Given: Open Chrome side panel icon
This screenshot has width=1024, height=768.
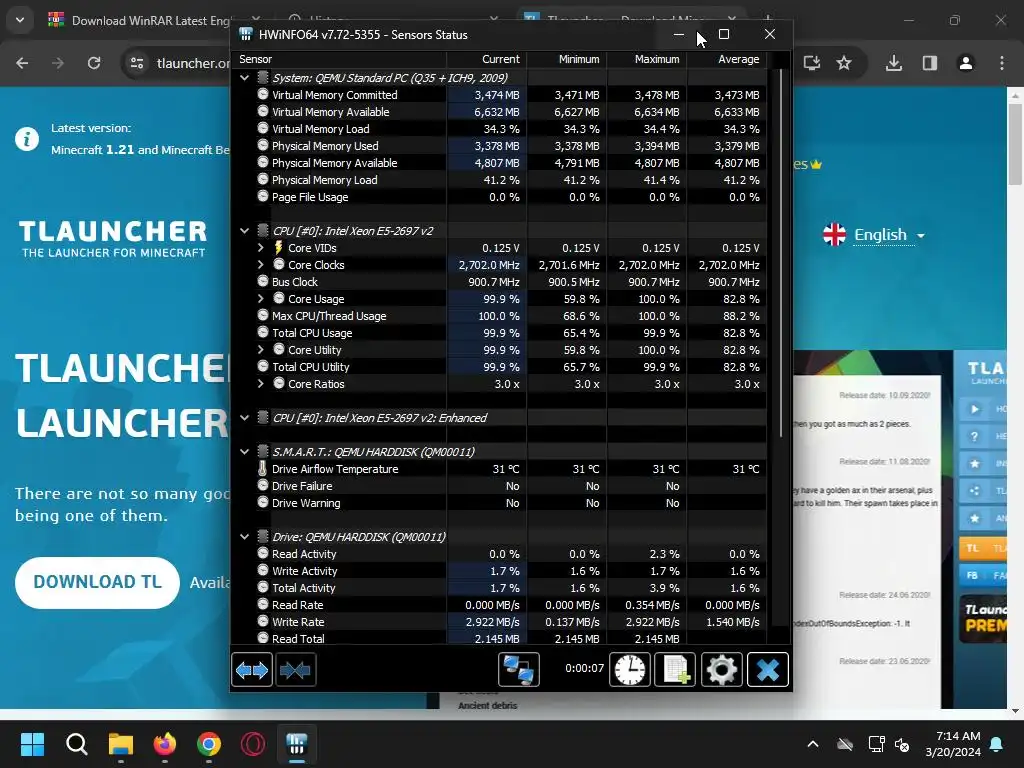Looking at the screenshot, I should pos(929,63).
